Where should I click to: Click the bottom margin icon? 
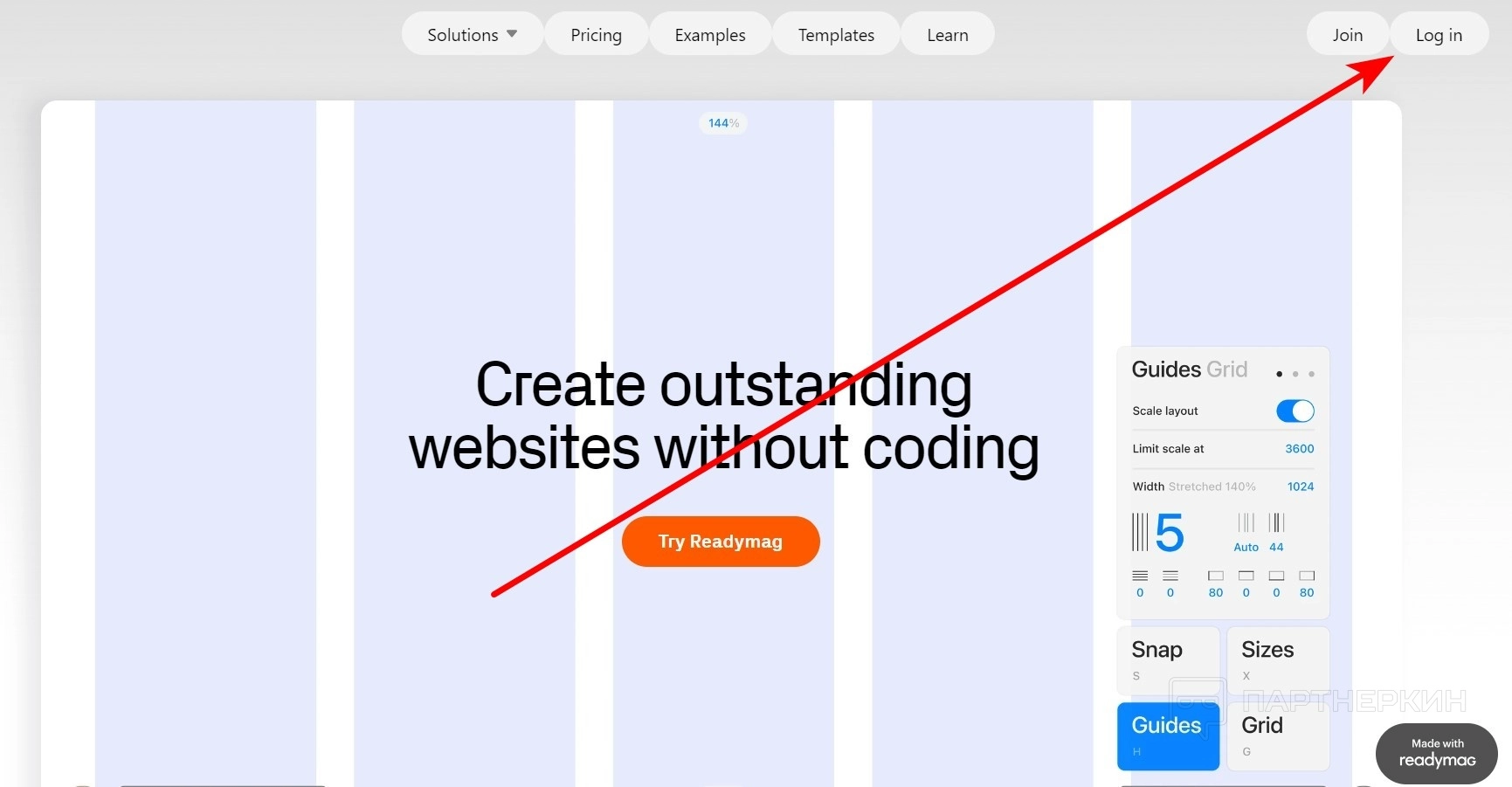pyautogui.click(x=1276, y=576)
